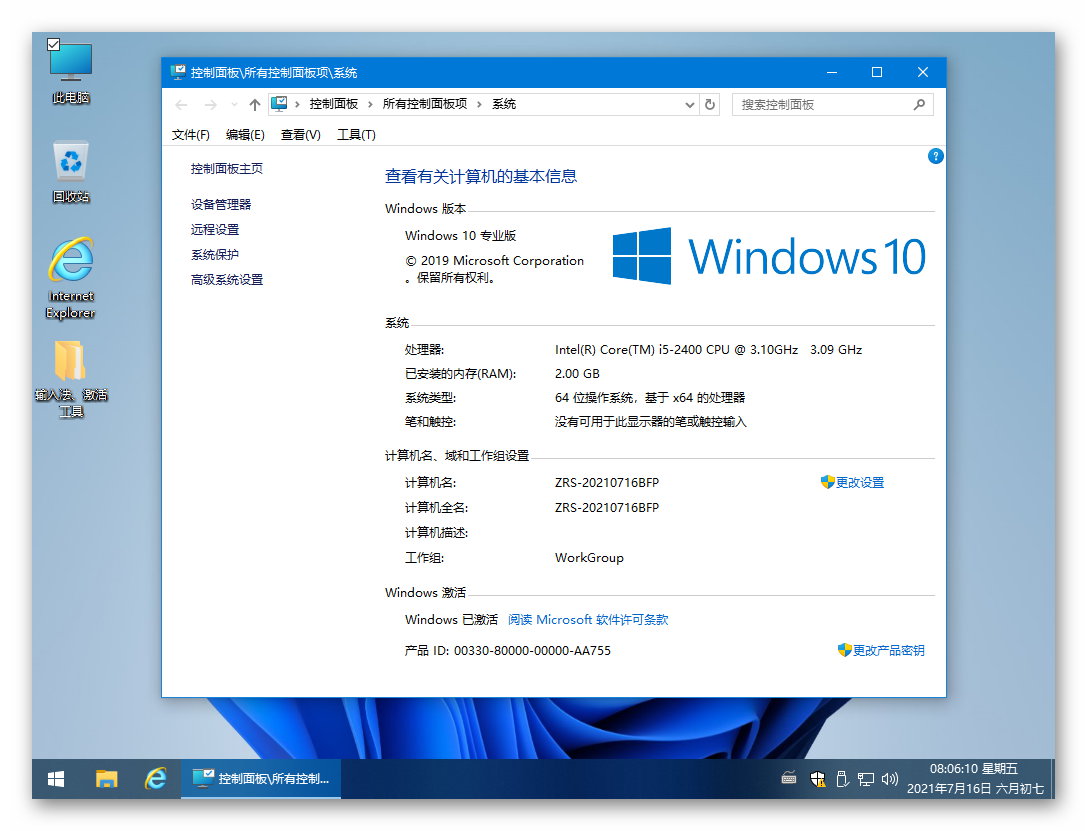Open the 查看(V) menu
The width and height of the screenshot is (1087, 831).
301,134
